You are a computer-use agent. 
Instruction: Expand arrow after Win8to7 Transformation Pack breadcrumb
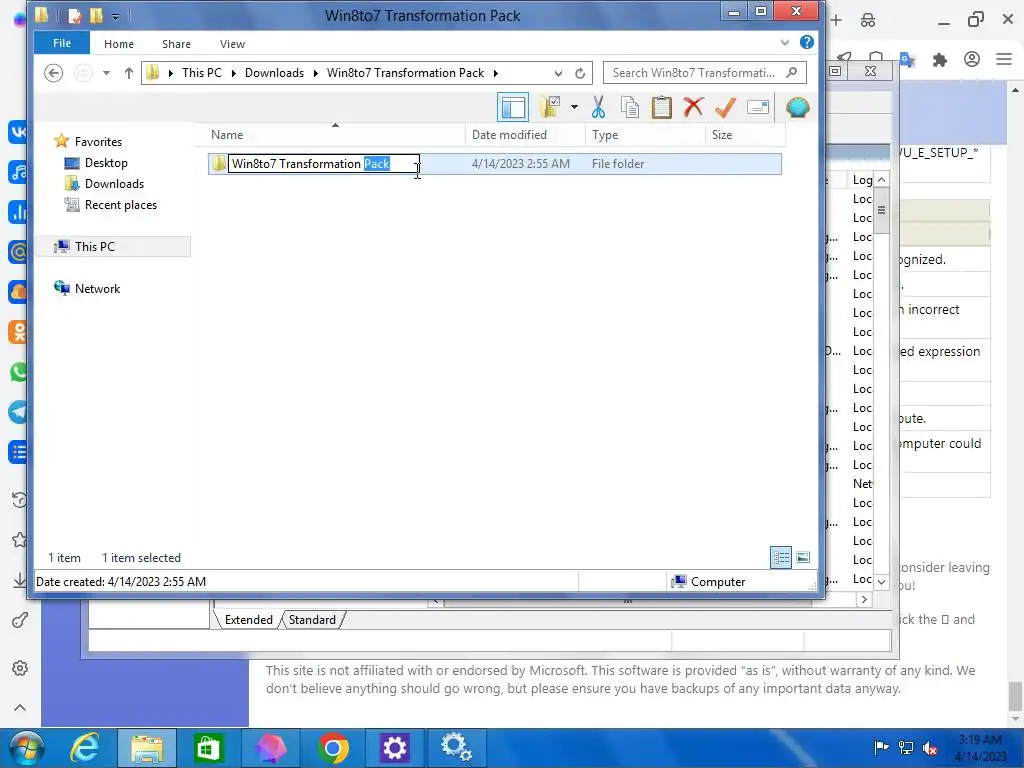[x=496, y=73]
